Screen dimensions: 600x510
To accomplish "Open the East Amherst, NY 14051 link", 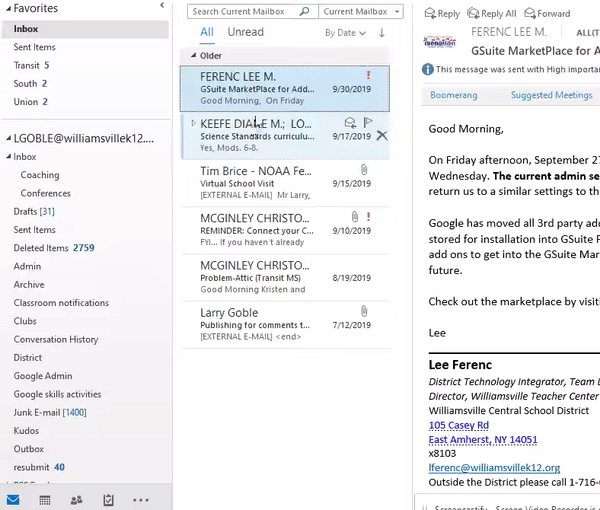I will click(x=483, y=440).
